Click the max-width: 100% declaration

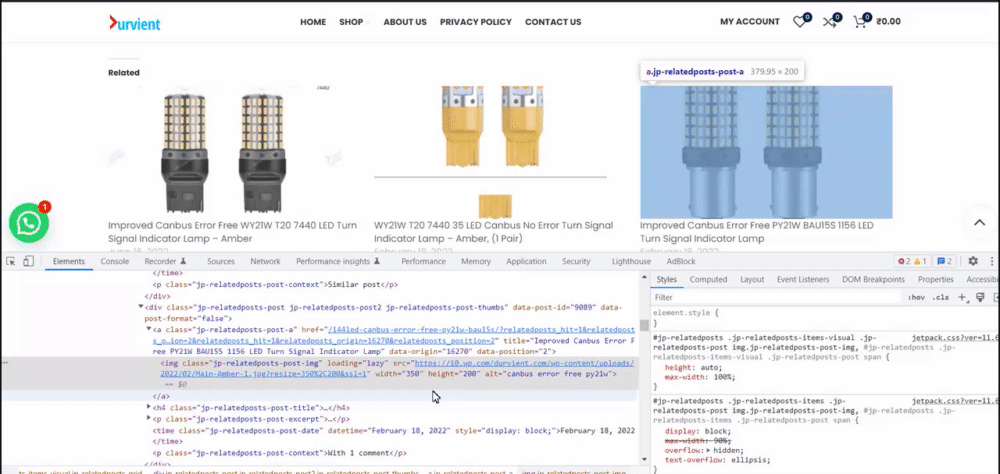[700, 378]
